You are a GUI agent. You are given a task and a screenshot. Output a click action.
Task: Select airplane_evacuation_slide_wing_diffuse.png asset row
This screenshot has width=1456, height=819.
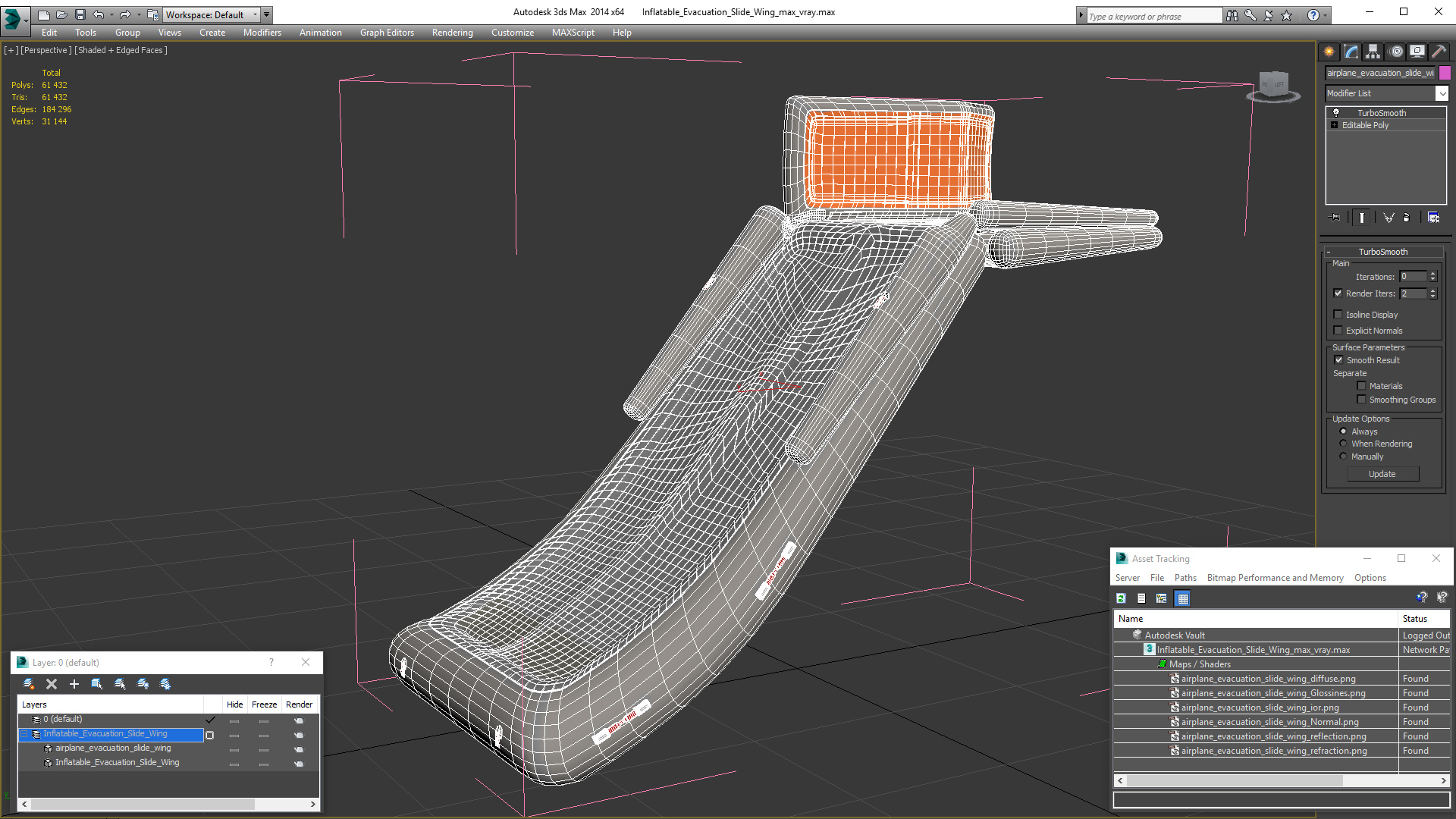[1268, 679]
